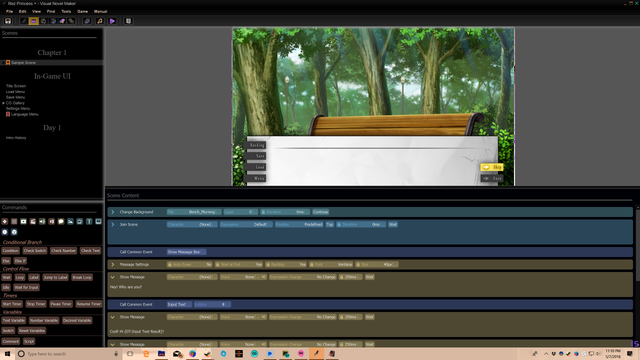The image size is (640, 360).
Task: Select Intro History under Day 1
Action: click(x=16, y=138)
